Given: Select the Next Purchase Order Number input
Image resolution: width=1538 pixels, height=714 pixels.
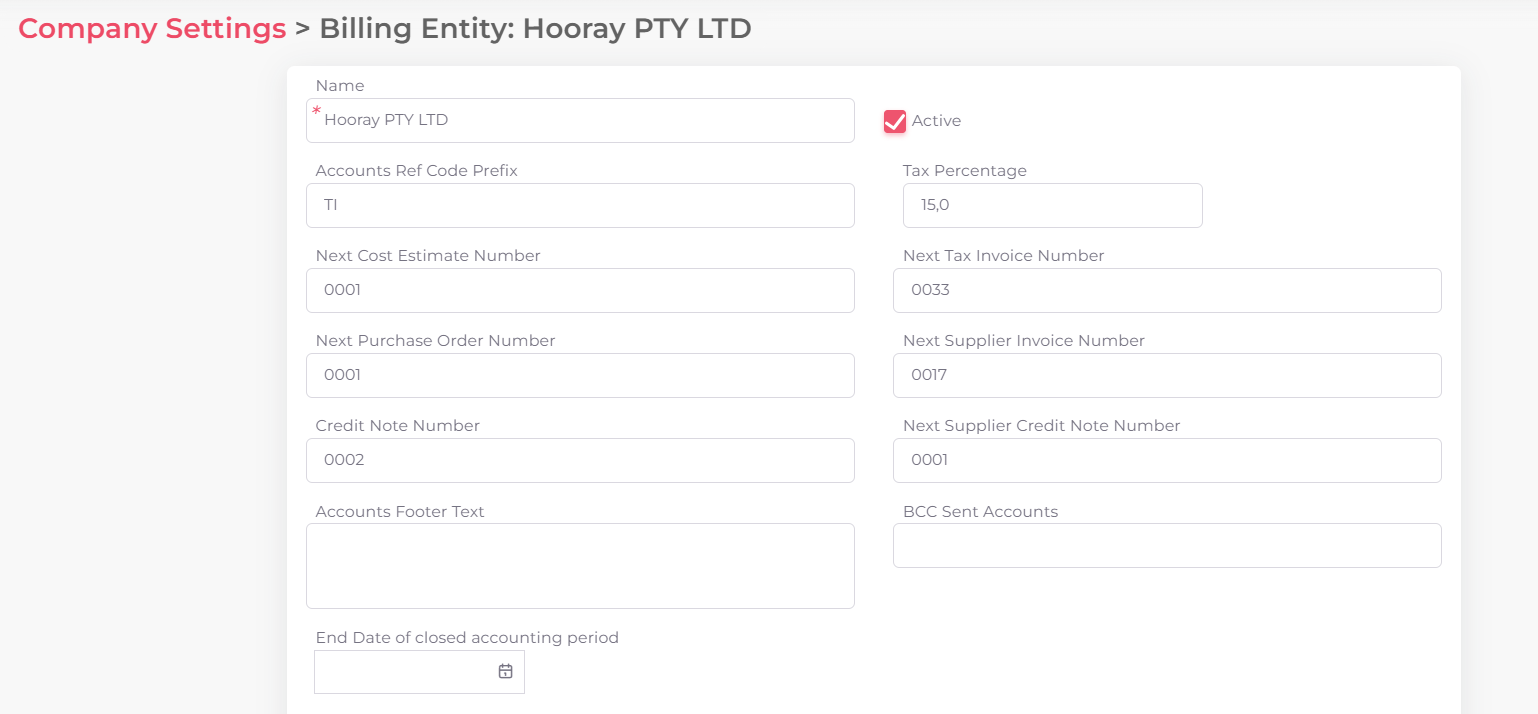Looking at the screenshot, I should pos(580,375).
